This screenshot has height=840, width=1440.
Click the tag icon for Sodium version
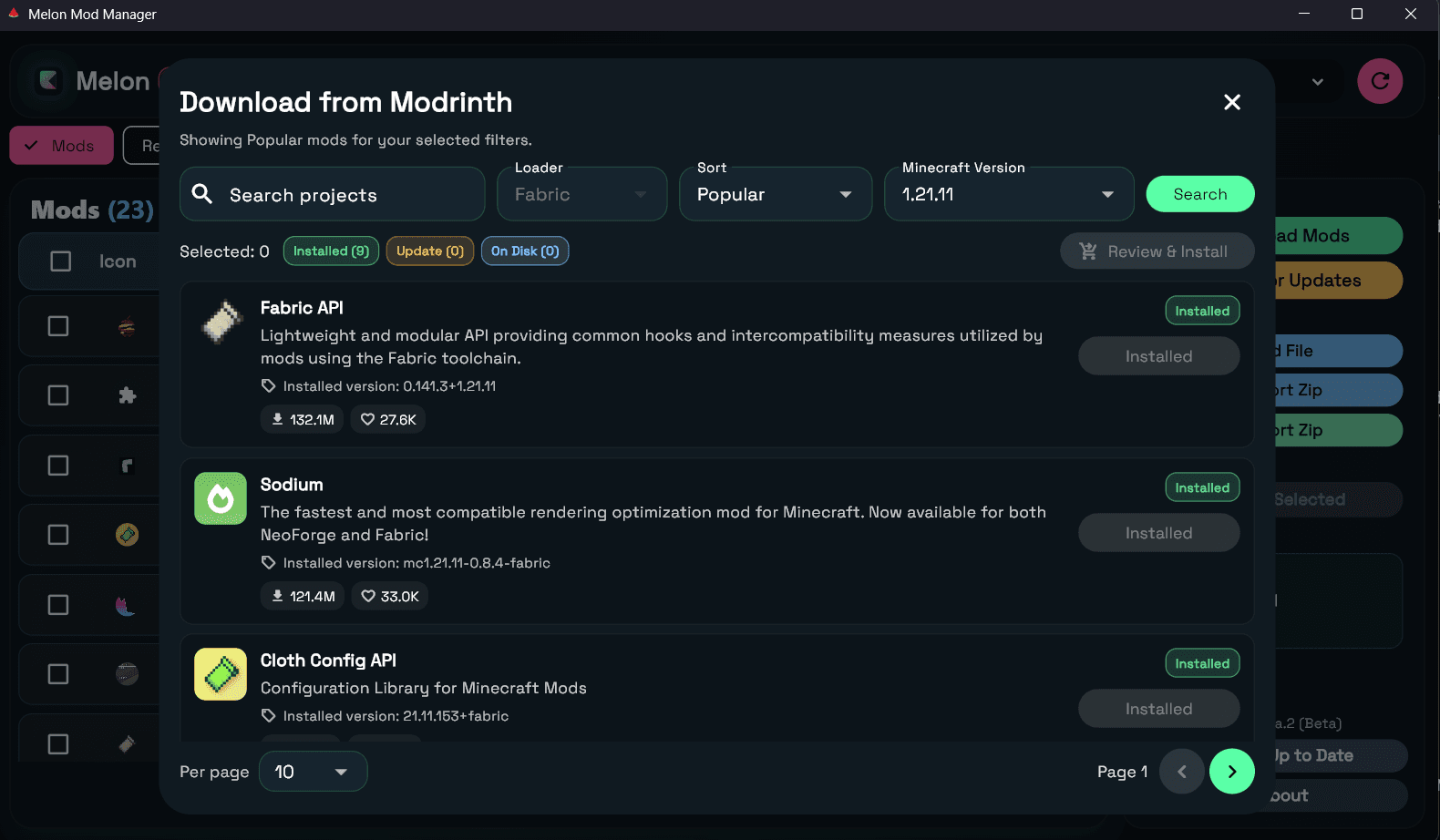tap(268, 563)
